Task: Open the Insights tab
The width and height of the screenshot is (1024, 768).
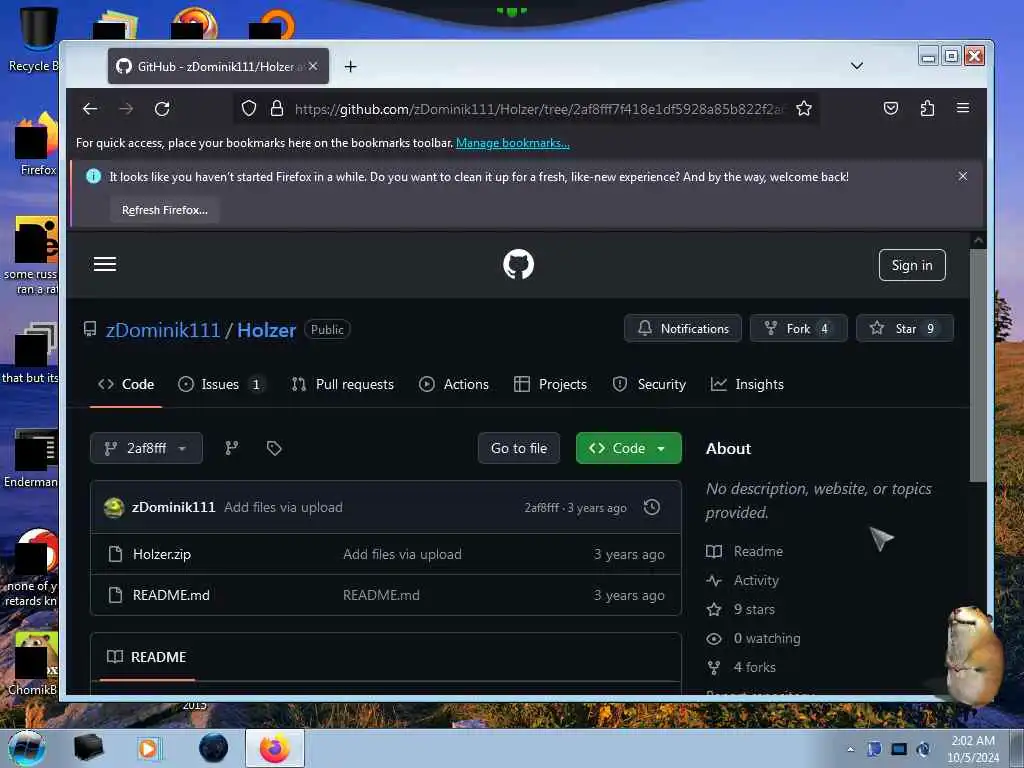Action: 747,385
